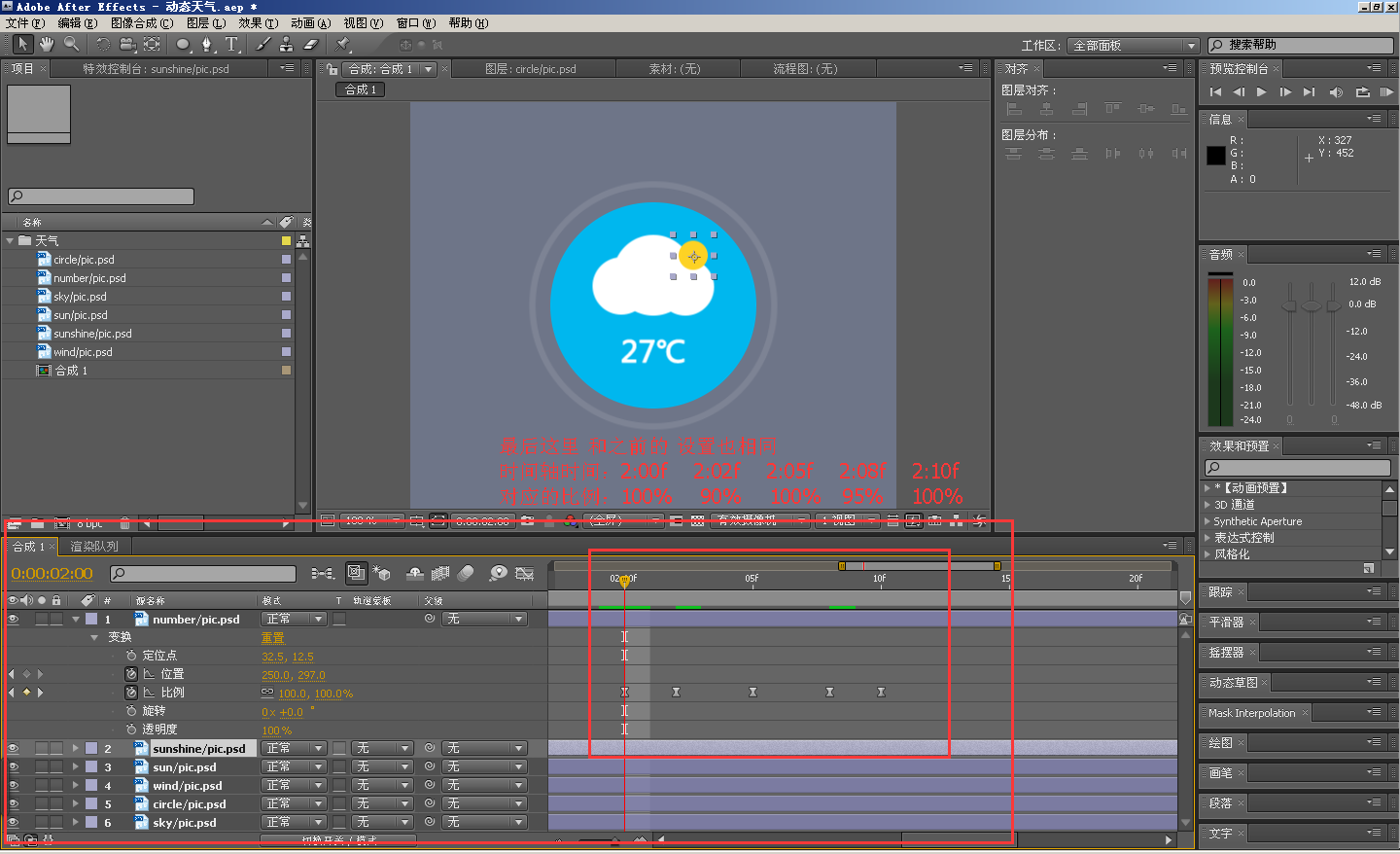This screenshot has width=1400, height=854.
Task: Click the current time 0:00:02:00 display
Action: 52,574
